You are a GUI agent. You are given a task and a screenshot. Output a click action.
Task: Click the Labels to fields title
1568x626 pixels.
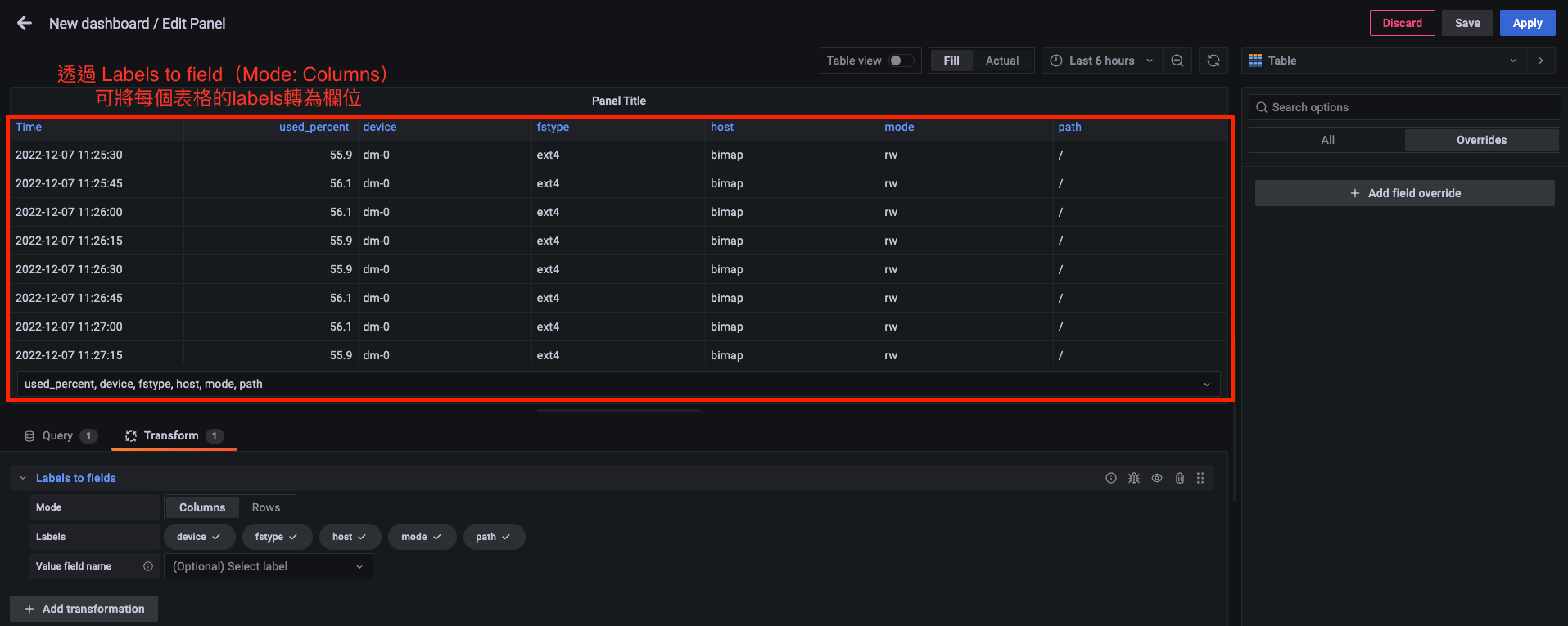[x=76, y=478]
